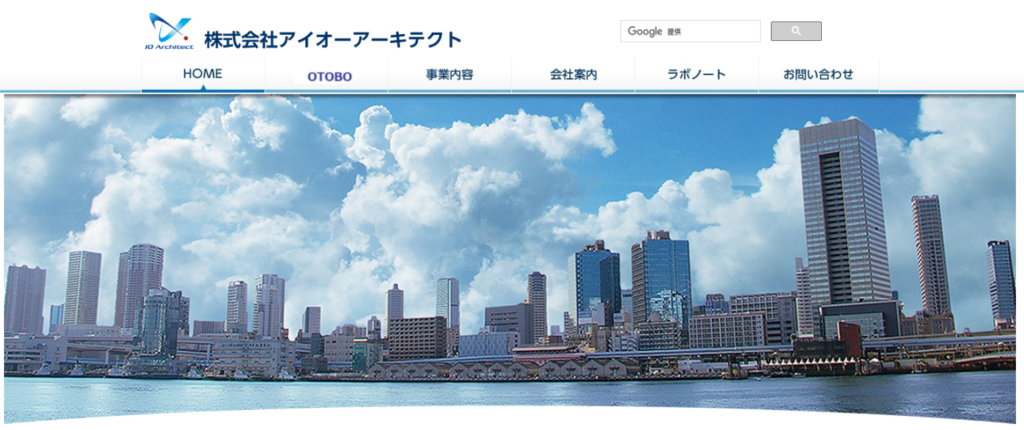Select the 会社案内 navigation item
This screenshot has width=1024, height=430.
point(573,74)
